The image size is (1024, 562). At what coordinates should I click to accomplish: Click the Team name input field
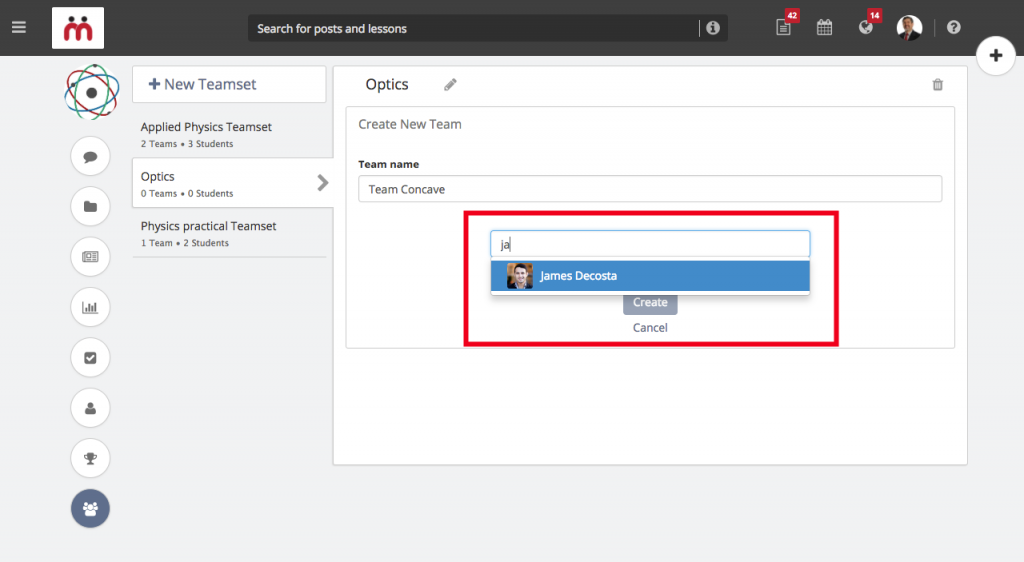click(x=650, y=189)
